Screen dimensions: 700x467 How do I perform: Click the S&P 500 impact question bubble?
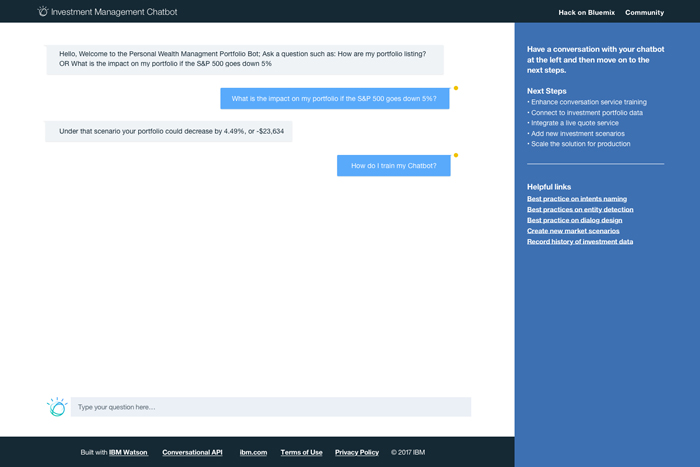pos(335,99)
